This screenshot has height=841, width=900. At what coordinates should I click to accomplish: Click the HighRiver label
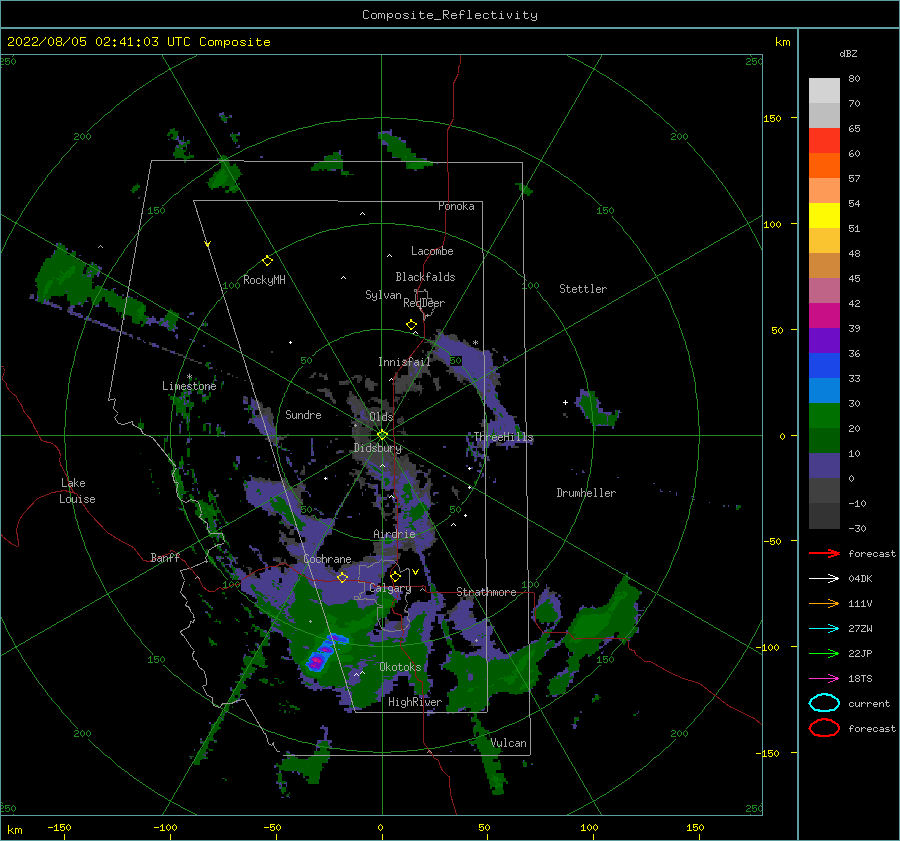(415, 702)
